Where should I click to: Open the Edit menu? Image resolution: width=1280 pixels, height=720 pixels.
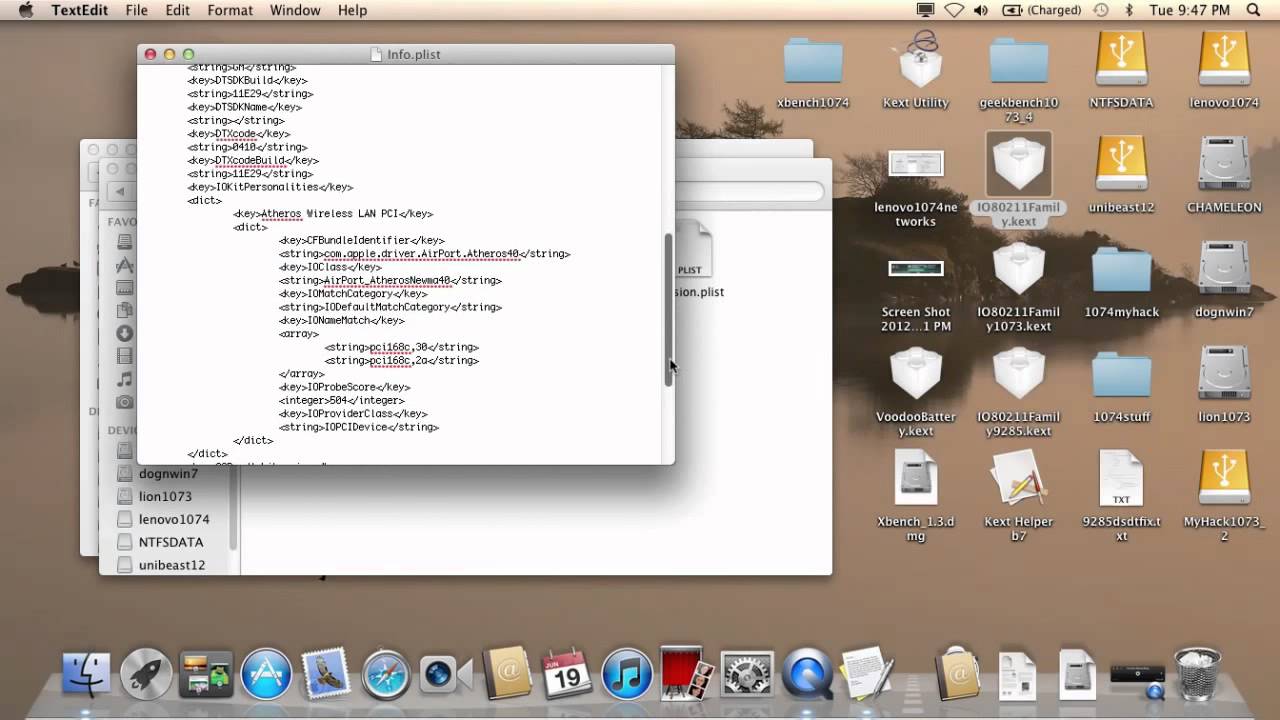(x=178, y=10)
